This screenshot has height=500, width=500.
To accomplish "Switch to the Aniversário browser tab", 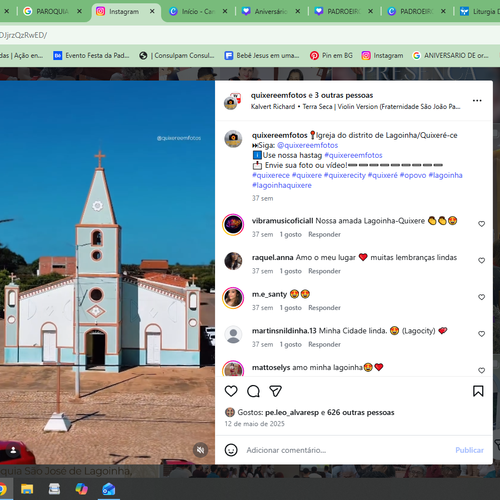I will coord(271,12).
